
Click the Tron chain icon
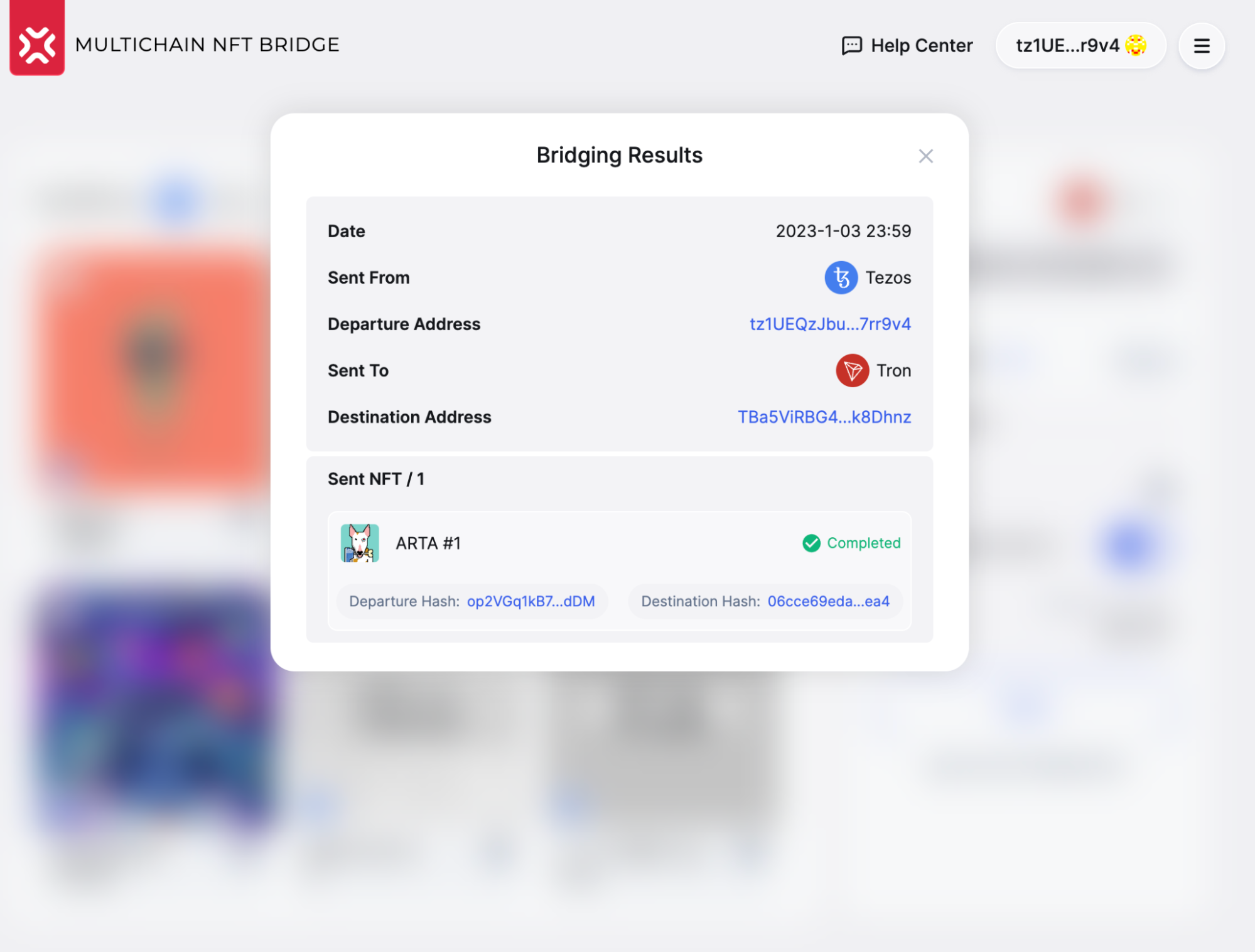point(852,370)
